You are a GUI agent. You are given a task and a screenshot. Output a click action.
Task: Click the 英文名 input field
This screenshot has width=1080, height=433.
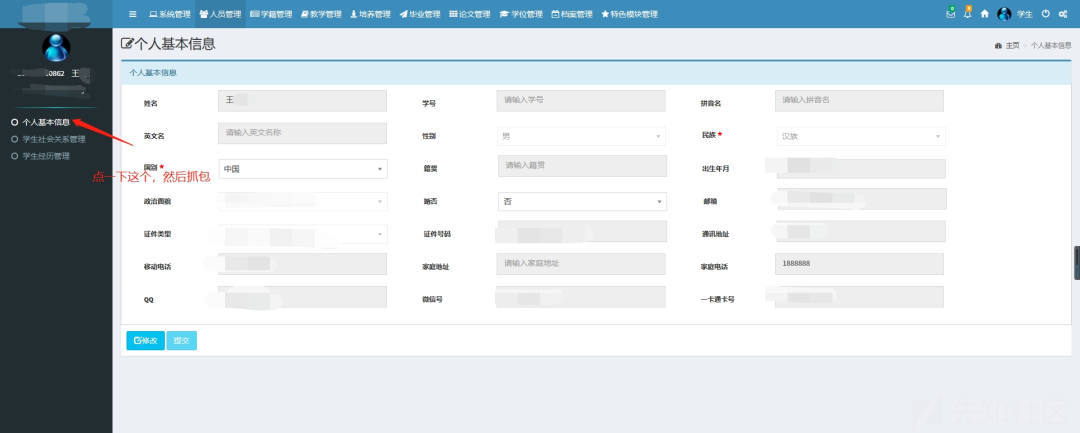tap(302, 134)
